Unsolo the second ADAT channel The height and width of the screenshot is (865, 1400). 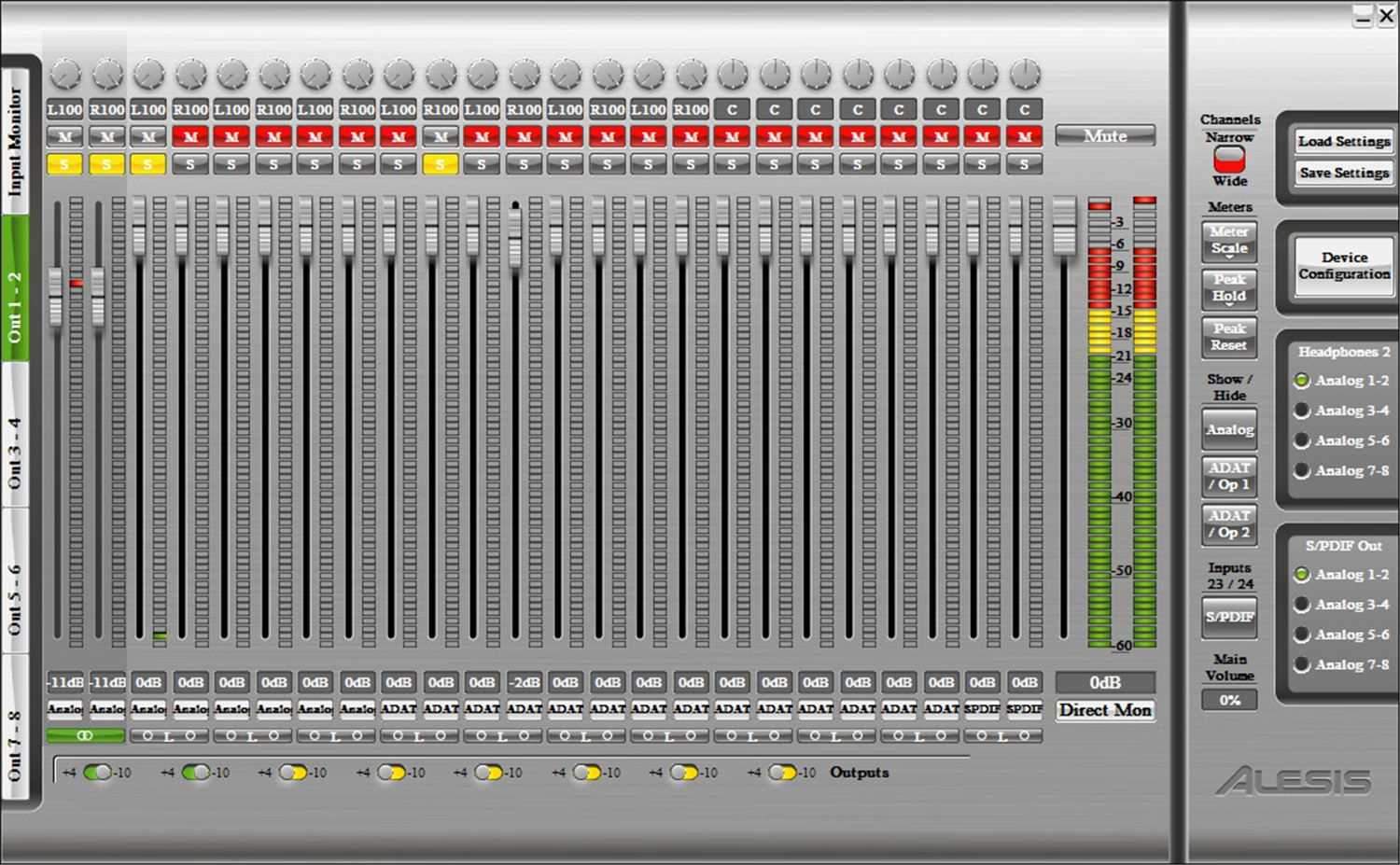point(441,165)
